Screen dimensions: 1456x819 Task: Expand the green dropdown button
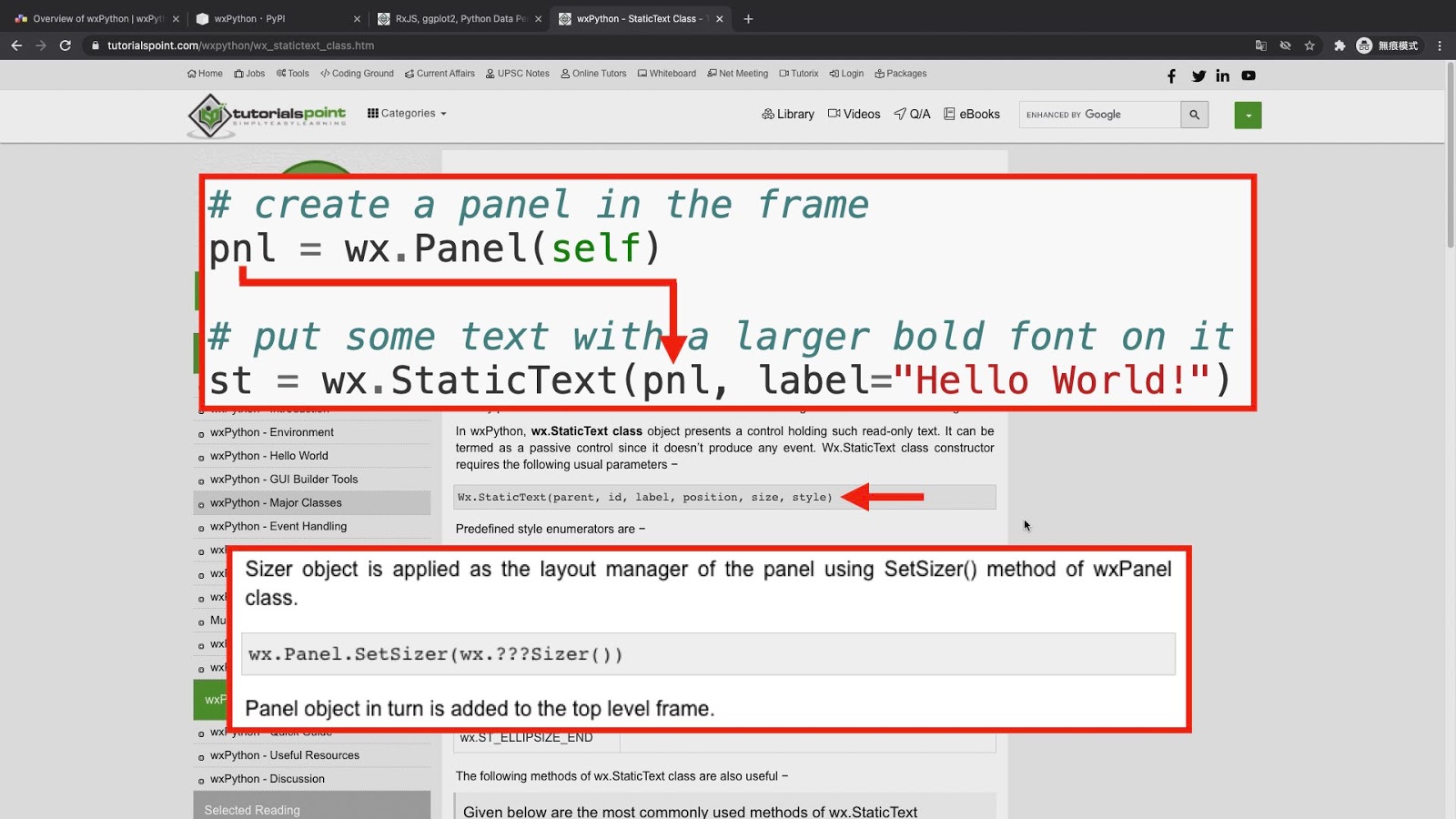point(1249,116)
